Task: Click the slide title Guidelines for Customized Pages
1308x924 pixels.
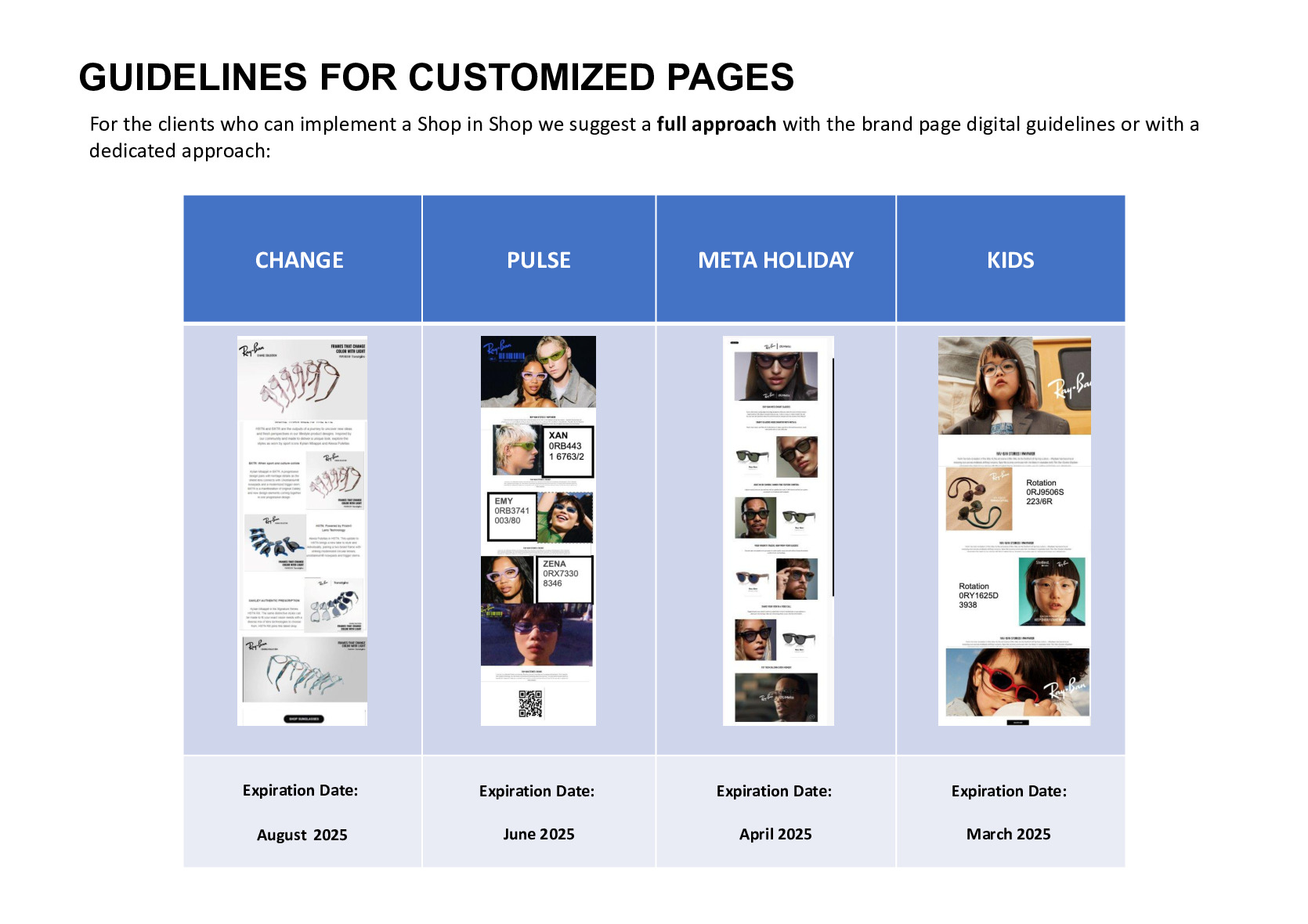Action: [x=436, y=77]
